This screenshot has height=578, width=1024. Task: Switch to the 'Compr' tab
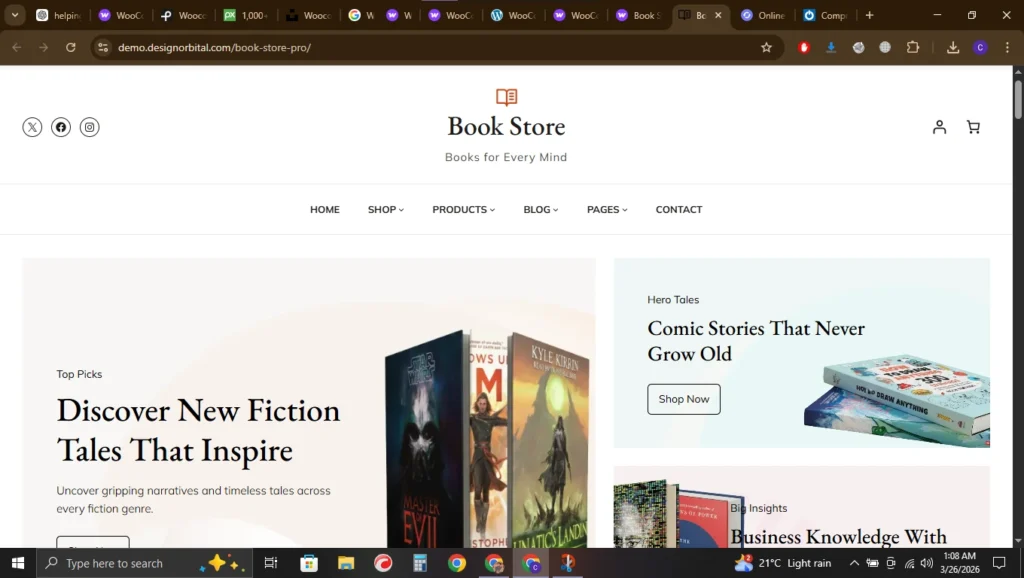pos(825,15)
